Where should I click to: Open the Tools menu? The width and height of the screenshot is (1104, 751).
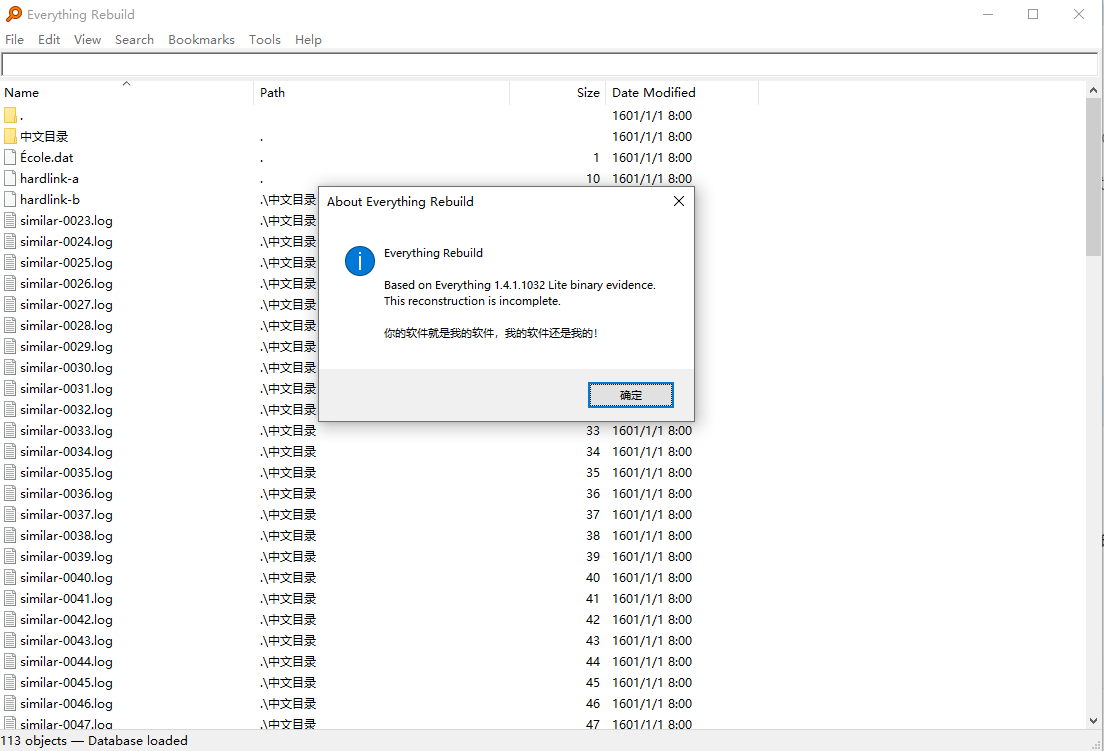click(x=265, y=39)
